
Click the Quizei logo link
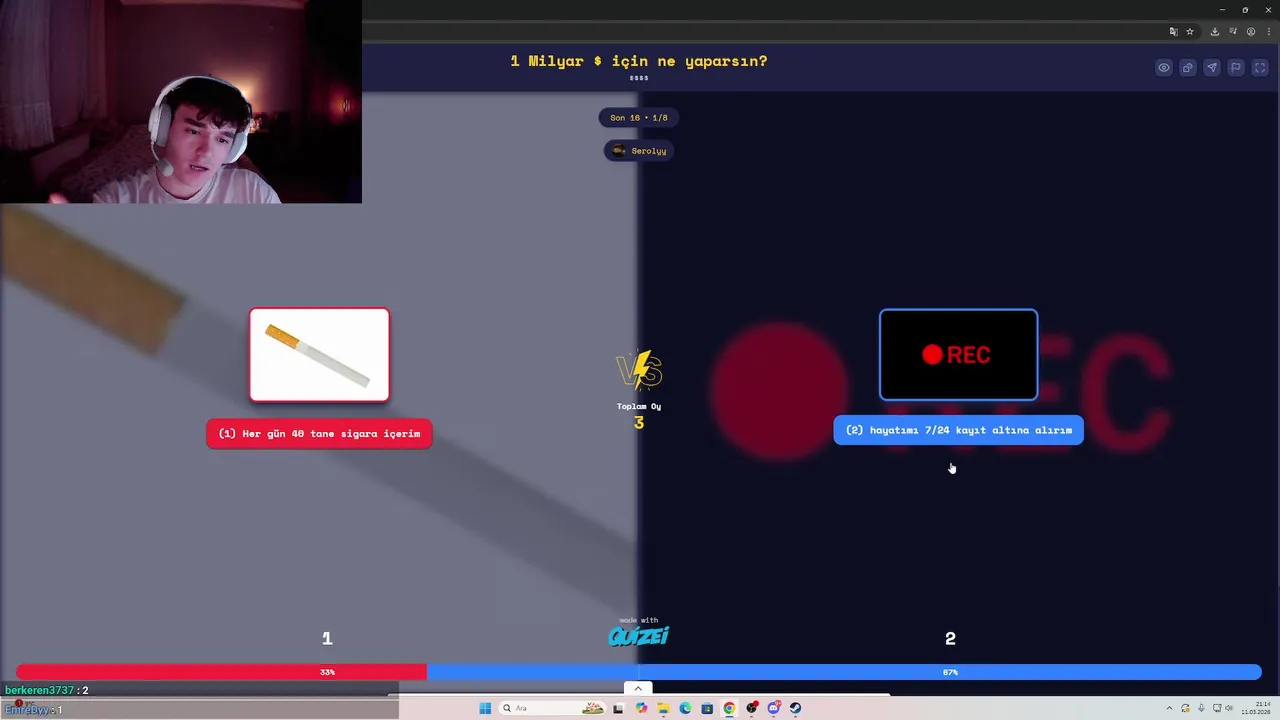coord(638,635)
